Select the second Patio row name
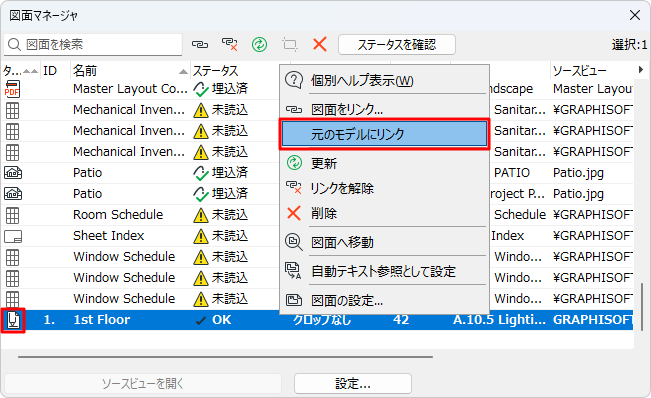 click(x=87, y=194)
